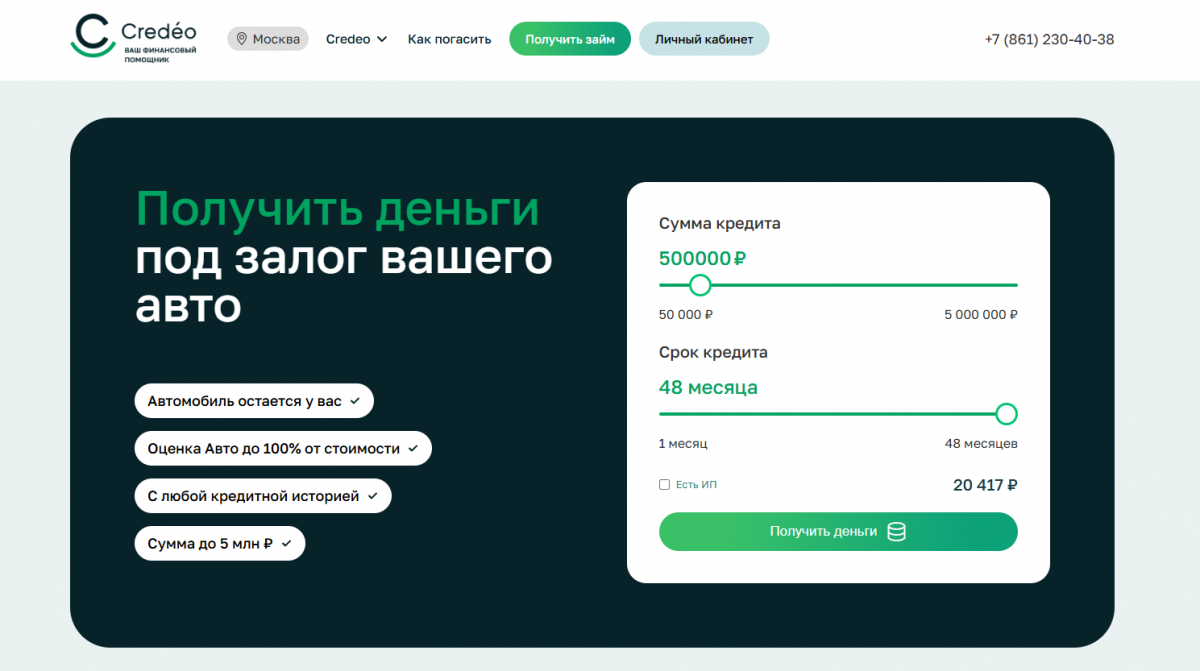This screenshot has height=671, width=1200.
Task: Open the Москва city selector
Action: click(x=268, y=40)
